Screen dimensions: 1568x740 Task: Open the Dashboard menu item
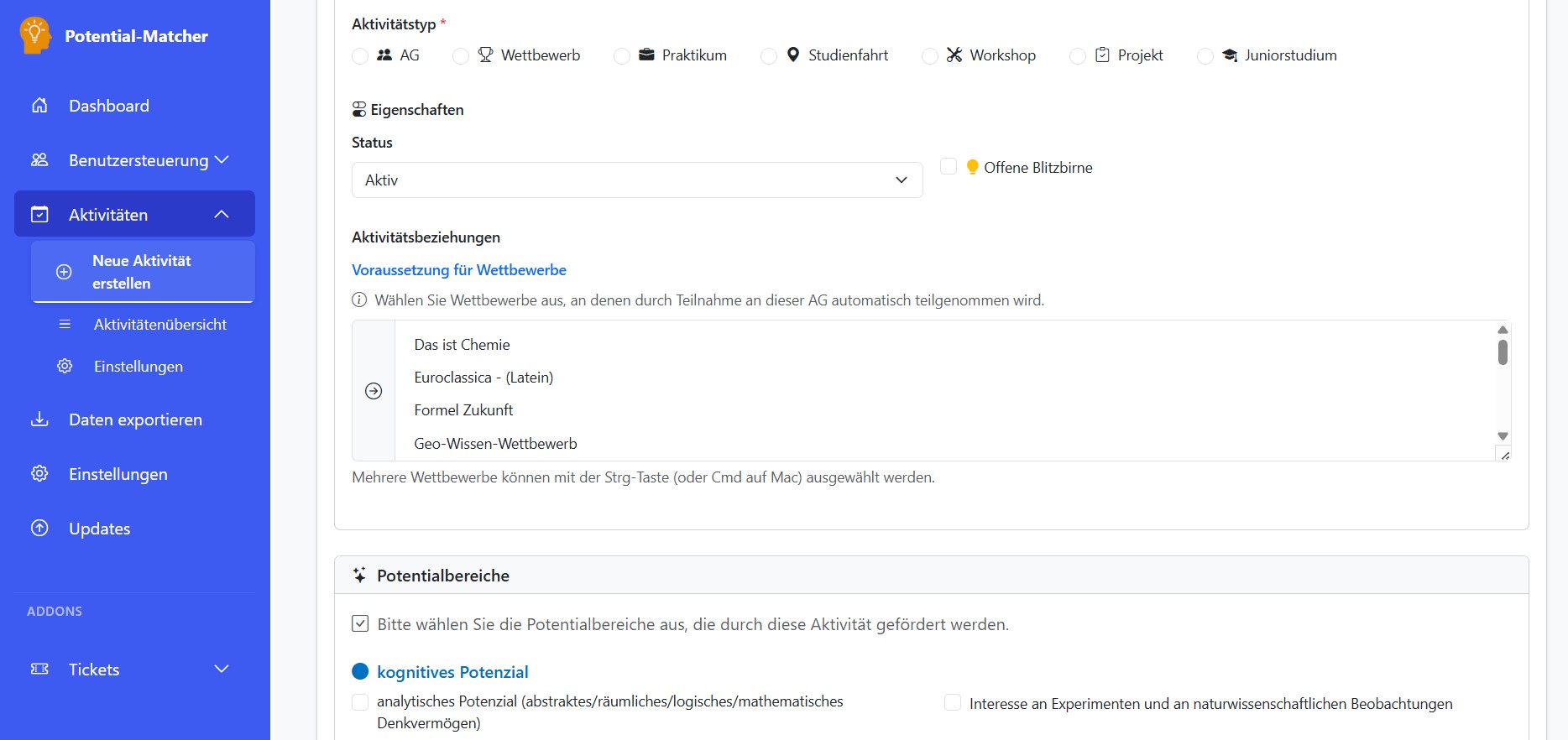134,106
